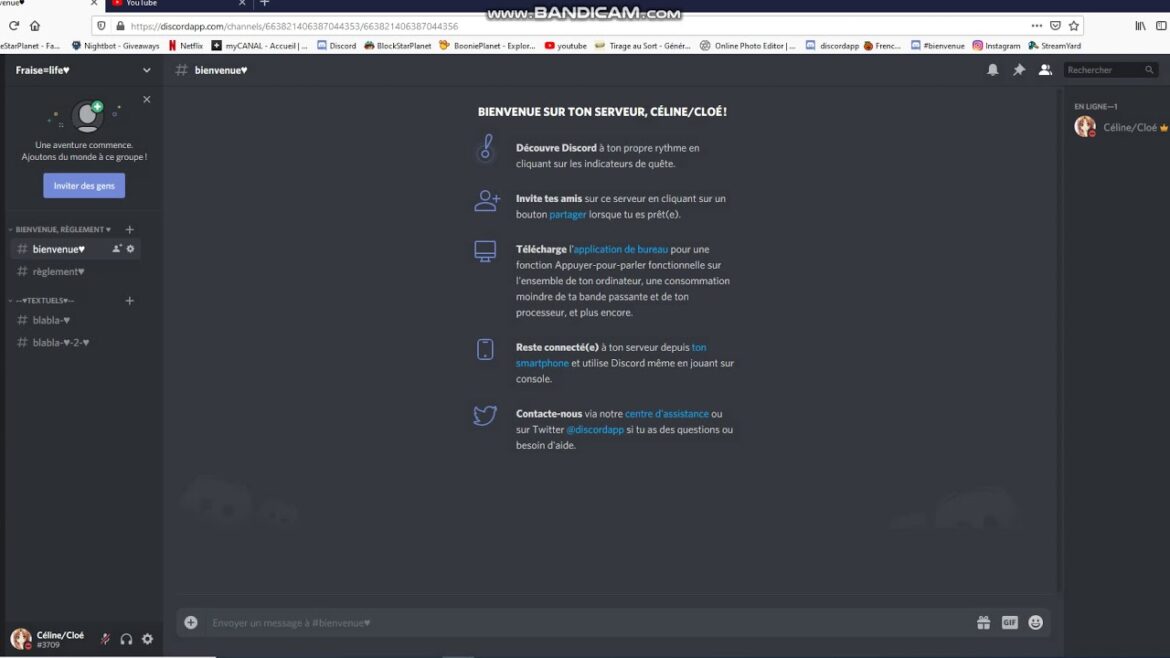Image resolution: width=1170 pixels, height=658 pixels.
Task: Unmute the microphone
Action: tap(106, 638)
